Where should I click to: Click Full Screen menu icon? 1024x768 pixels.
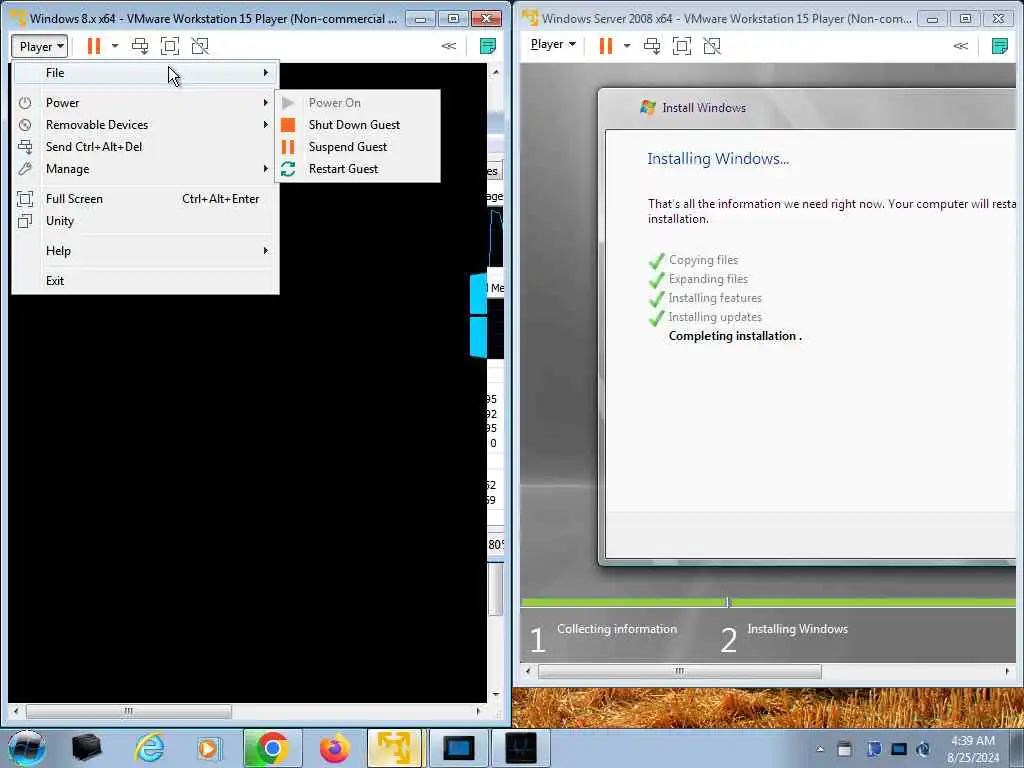pos(25,199)
